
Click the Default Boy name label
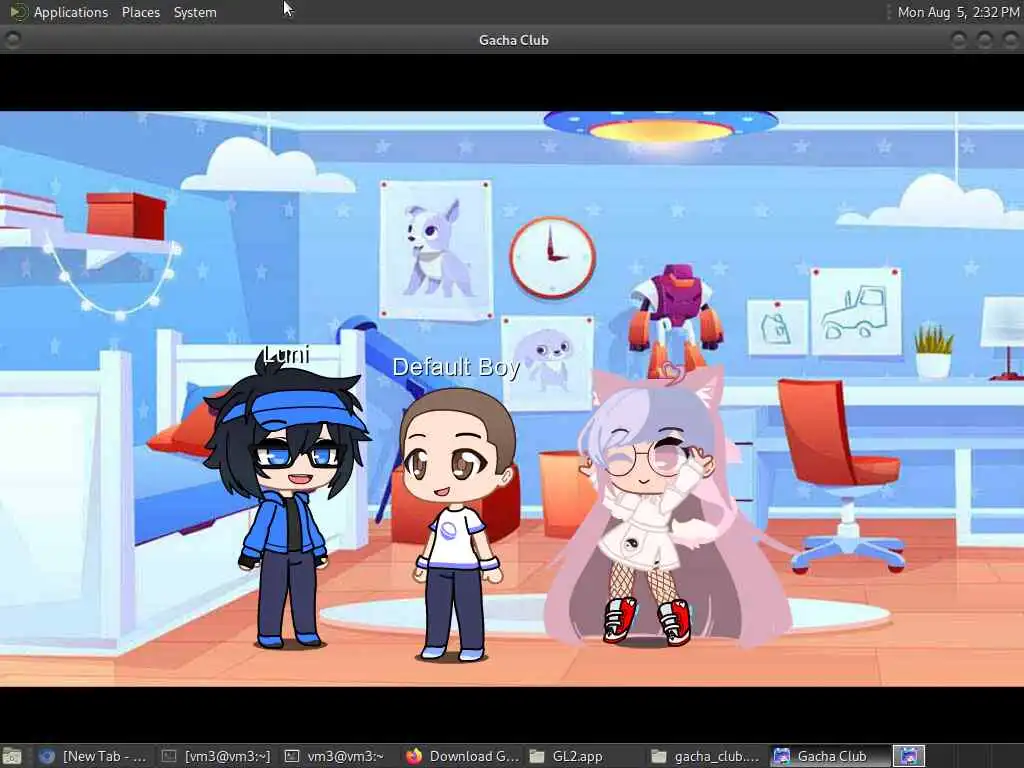pyautogui.click(x=456, y=367)
